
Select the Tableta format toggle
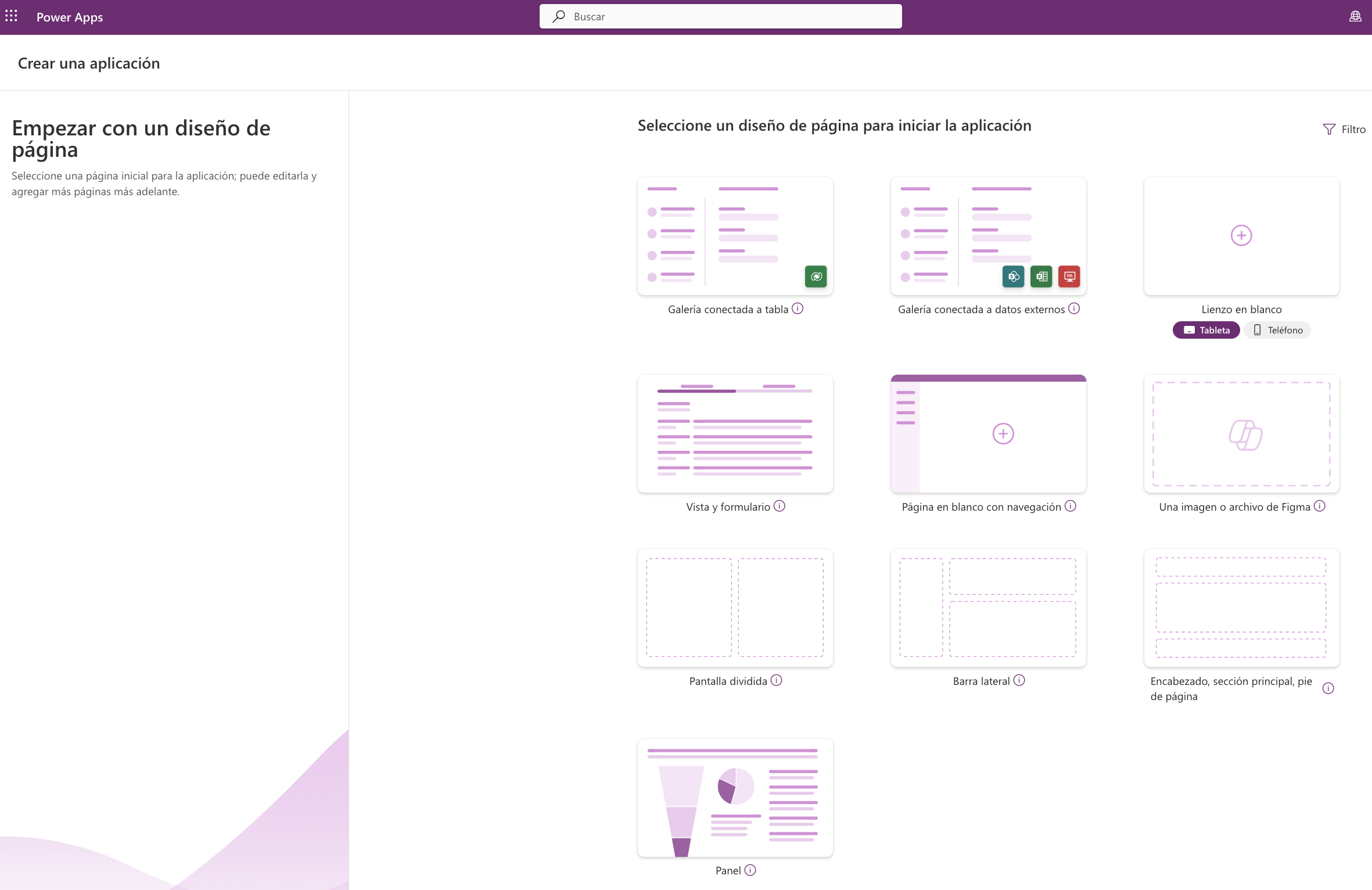(x=1206, y=330)
